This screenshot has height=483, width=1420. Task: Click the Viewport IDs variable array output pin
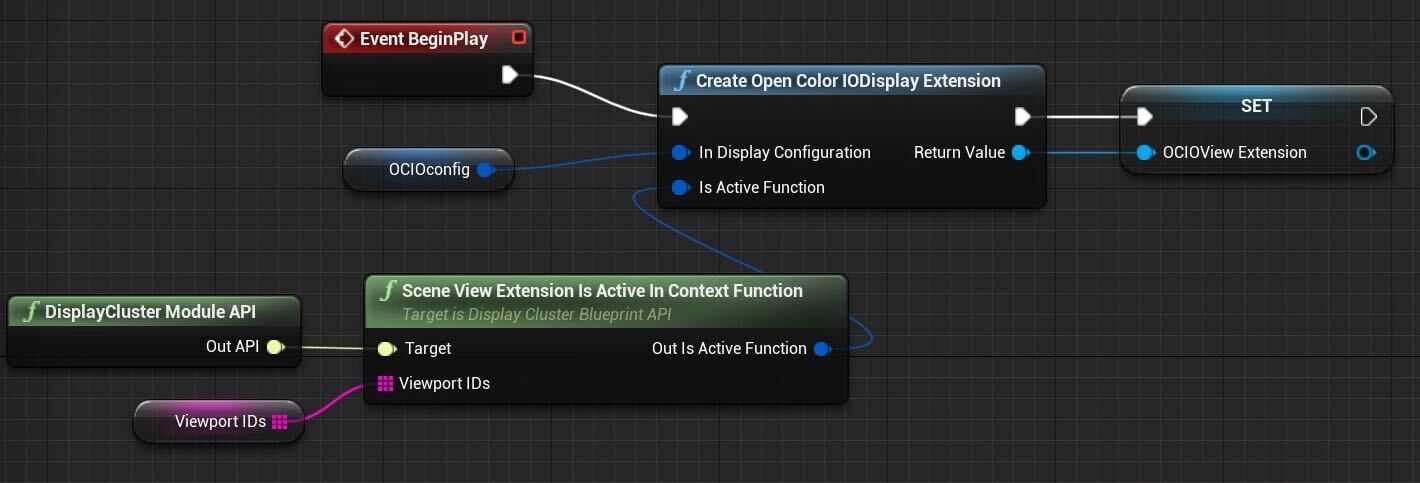tap(280, 421)
